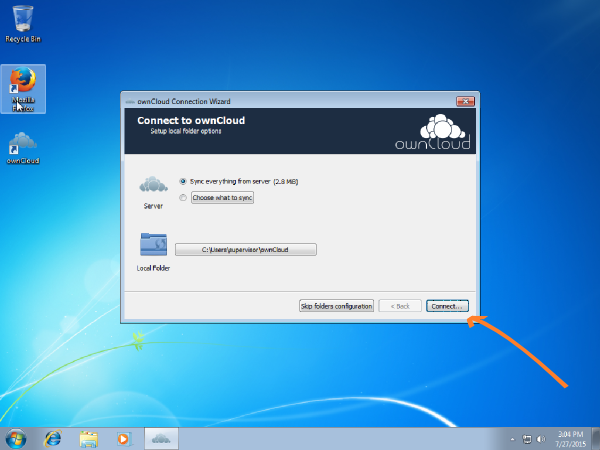This screenshot has width=600, height=450.
Task: Click the Back button in the wizard
Action: [400, 306]
